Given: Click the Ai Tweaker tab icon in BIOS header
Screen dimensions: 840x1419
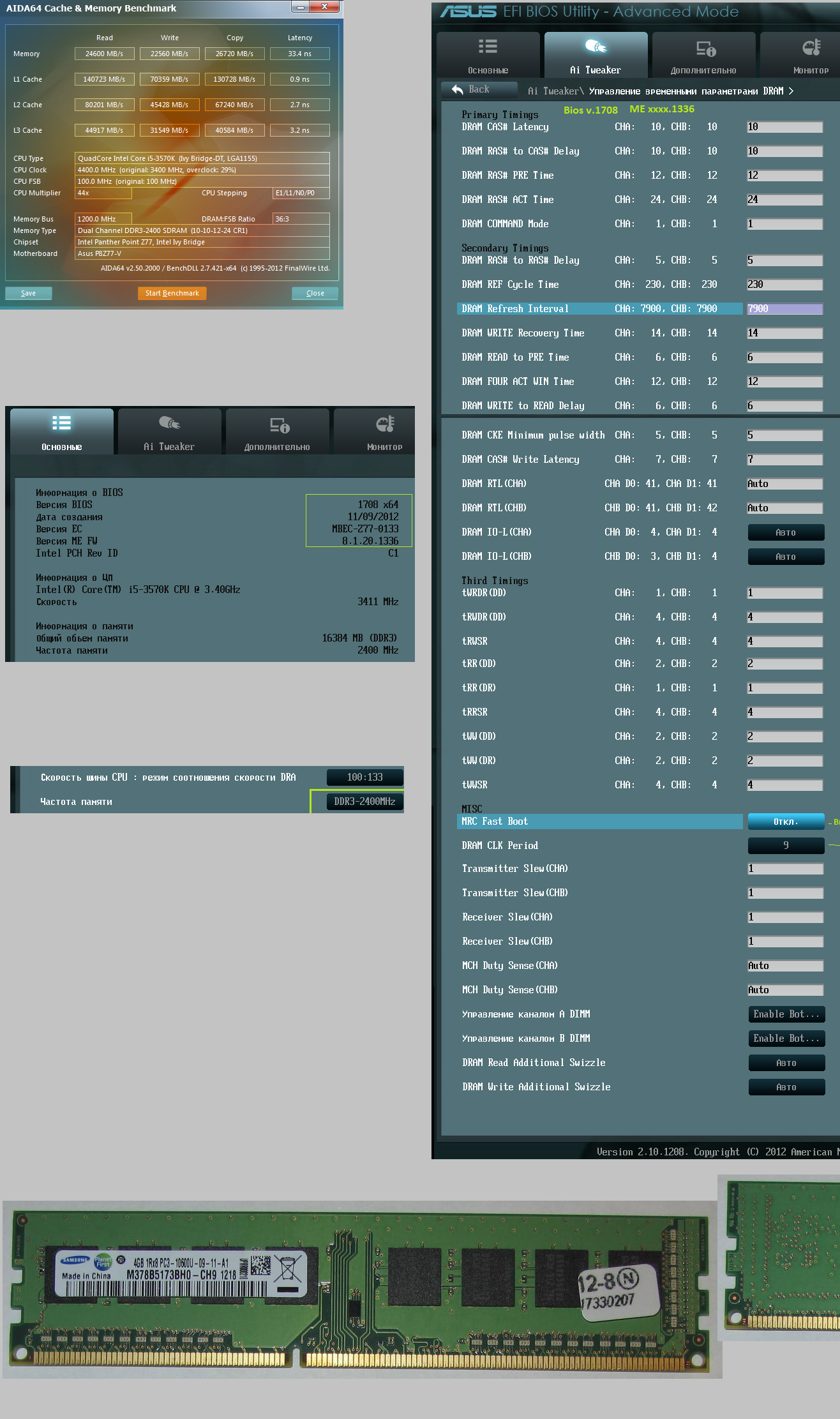Looking at the screenshot, I should [x=596, y=46].
